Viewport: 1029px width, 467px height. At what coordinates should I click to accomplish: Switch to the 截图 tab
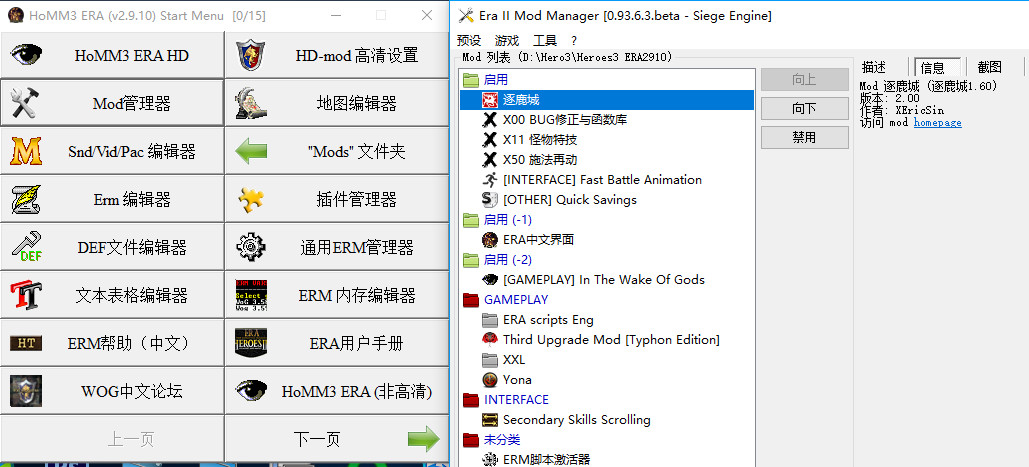click(x=989, y=67)
